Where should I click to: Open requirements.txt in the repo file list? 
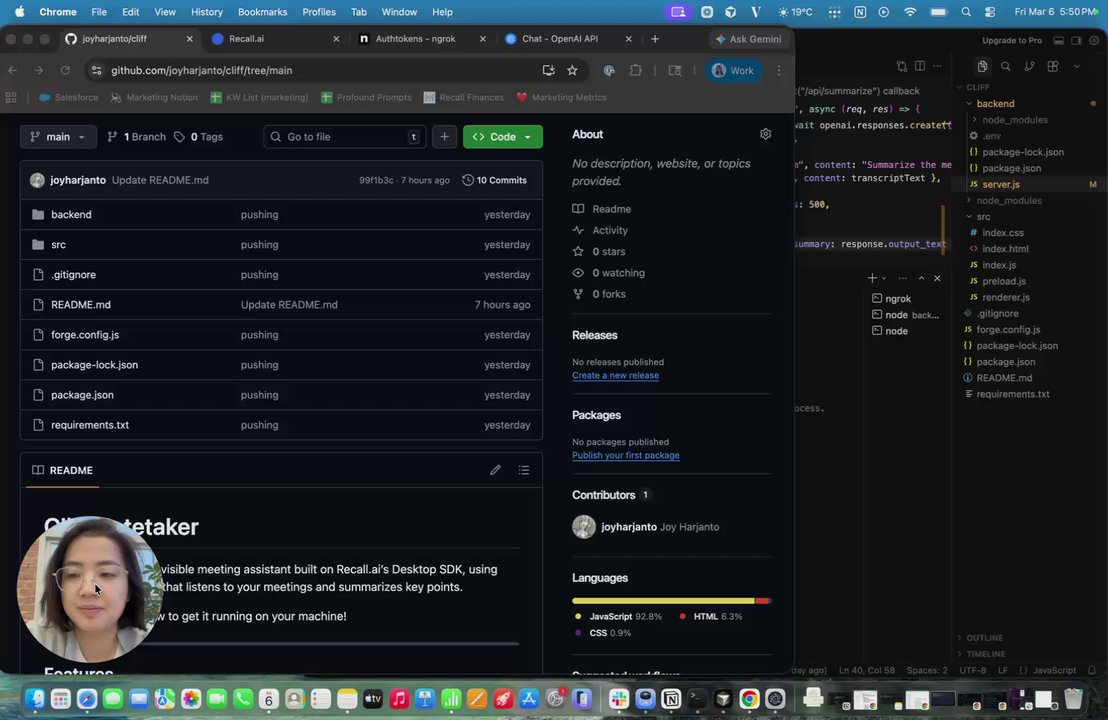90,425
